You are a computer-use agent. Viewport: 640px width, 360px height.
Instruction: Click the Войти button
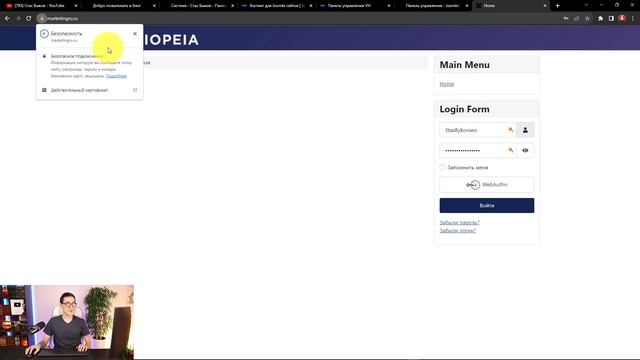point(487,205)
